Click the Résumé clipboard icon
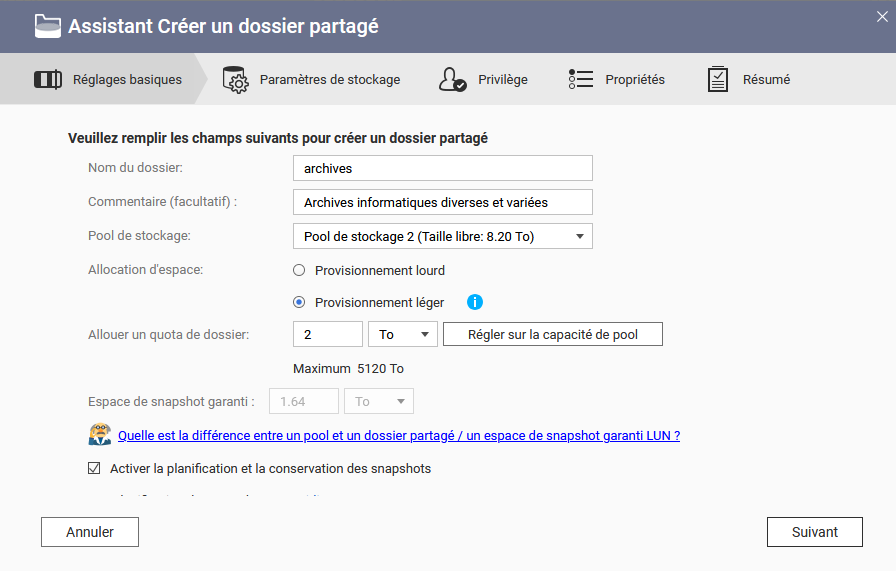896x571 pixels. pyautogui.click(x=717, y=80)
